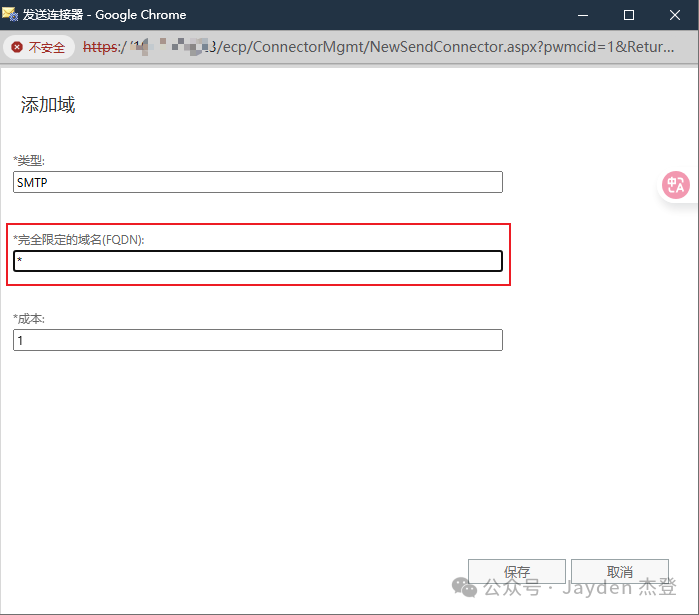Focus the 完全限定的域名(FQDN) input box
Image resolution: width=699 pixels, height=615 pixels.
pyautogui.click(x=257, y=261)
